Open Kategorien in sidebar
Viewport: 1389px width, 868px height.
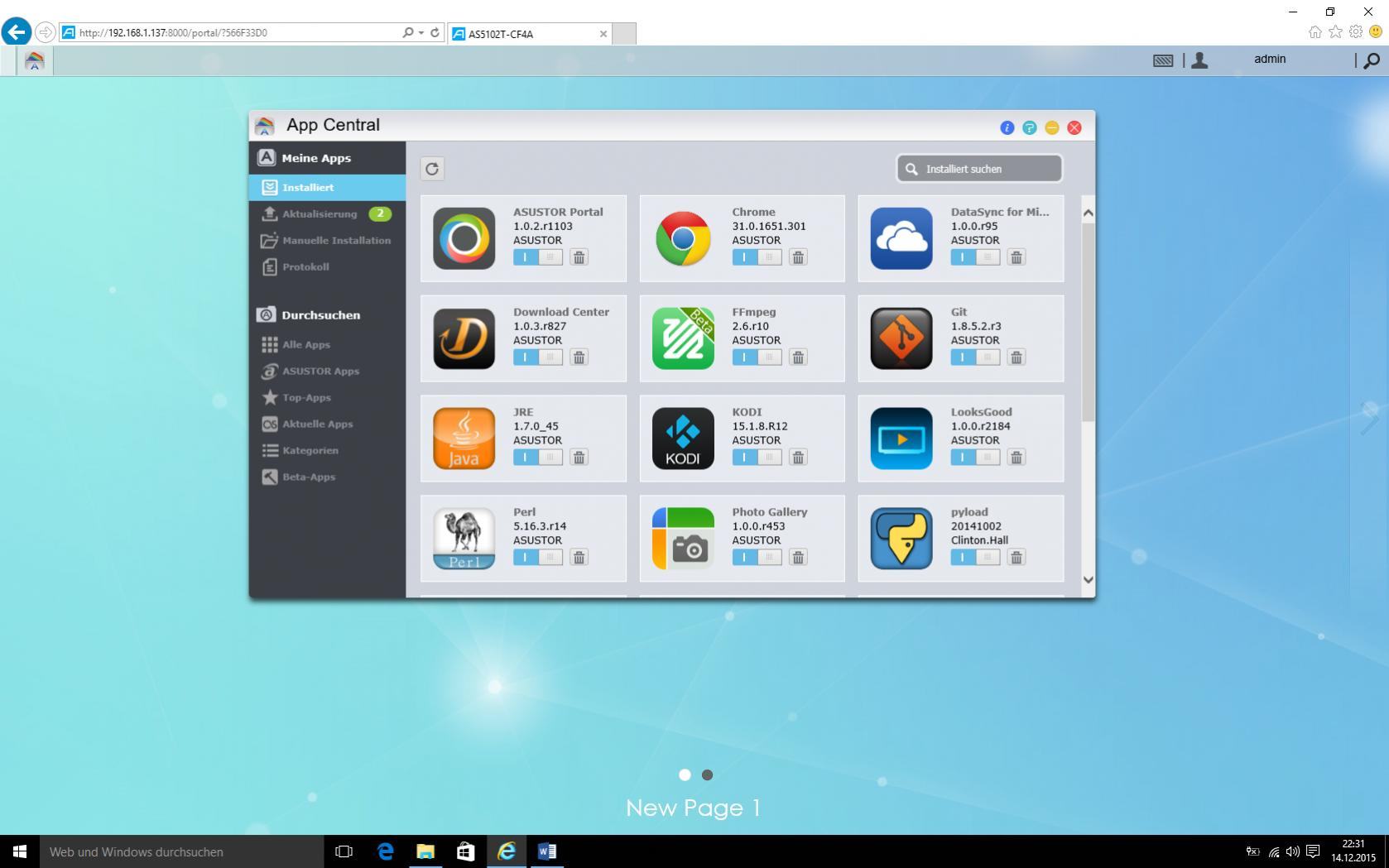point(327,450)
